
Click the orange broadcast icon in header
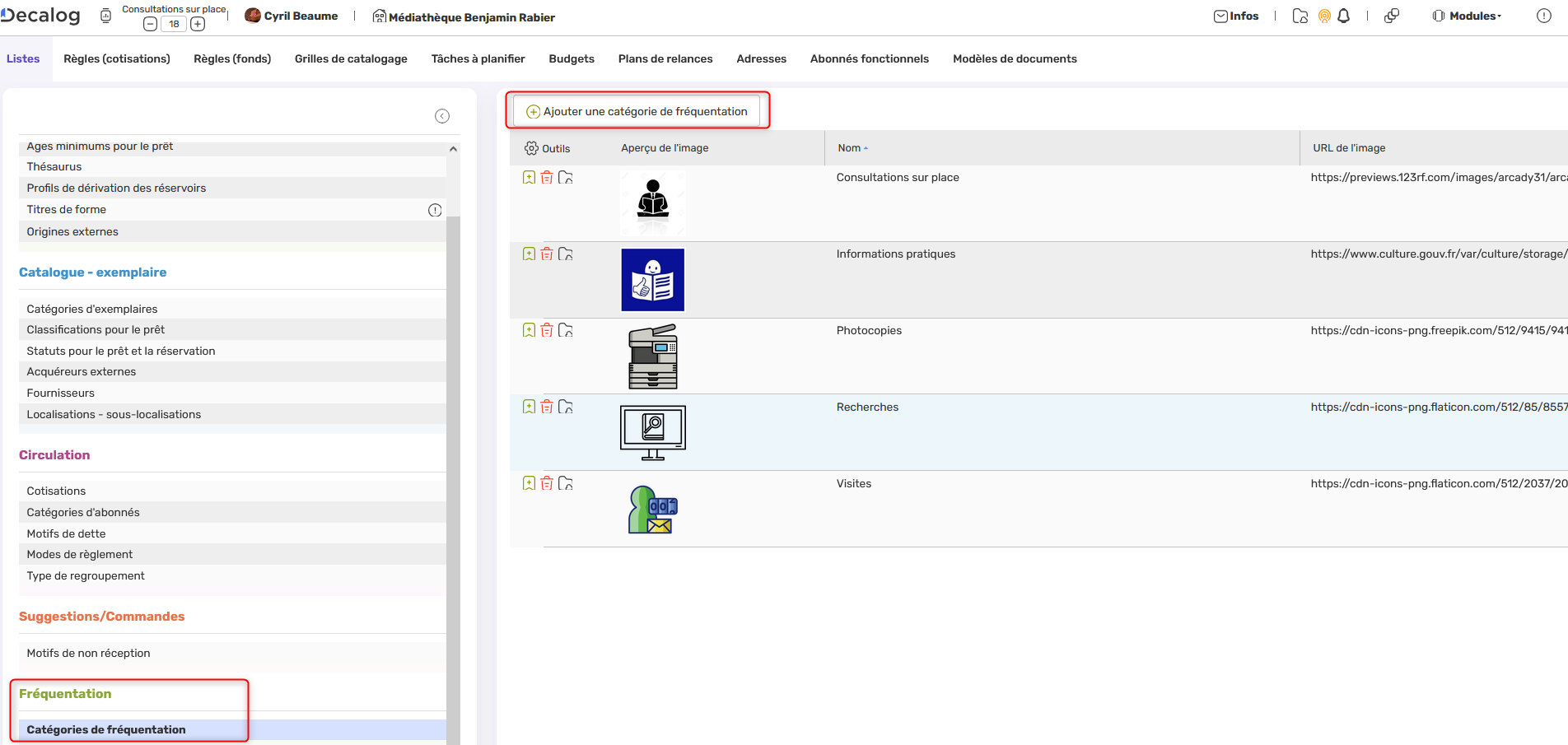[1324, 16]
